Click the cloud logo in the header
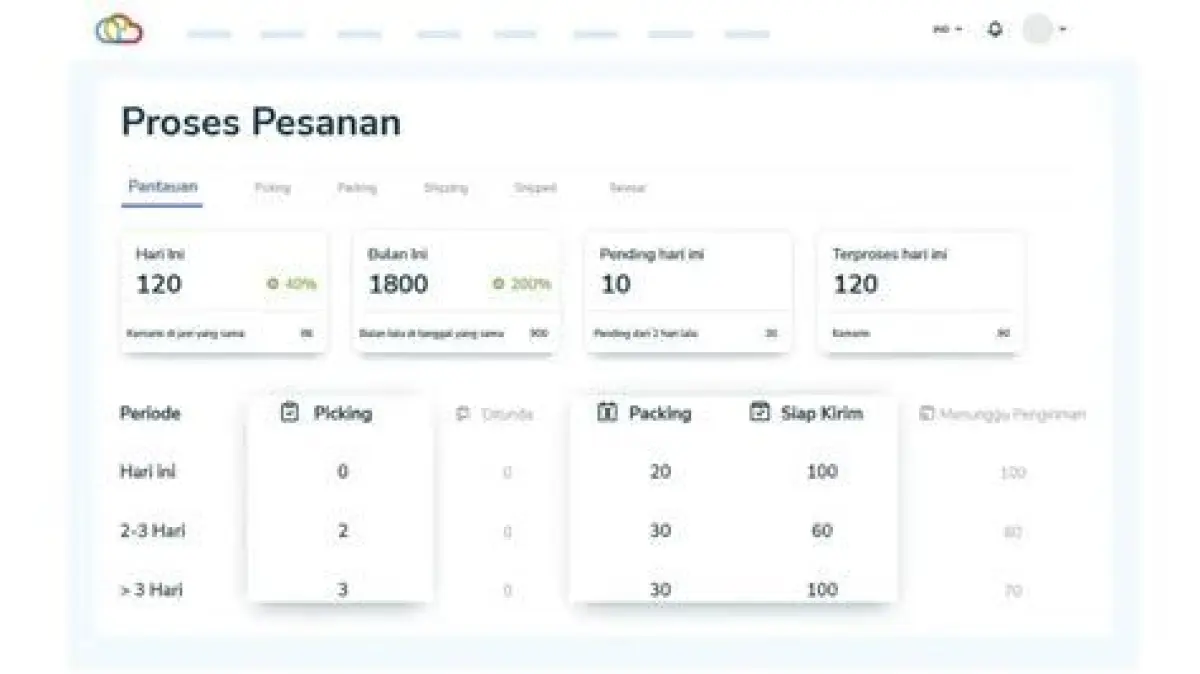The image size is (1200, 674). tap(119, 30)
